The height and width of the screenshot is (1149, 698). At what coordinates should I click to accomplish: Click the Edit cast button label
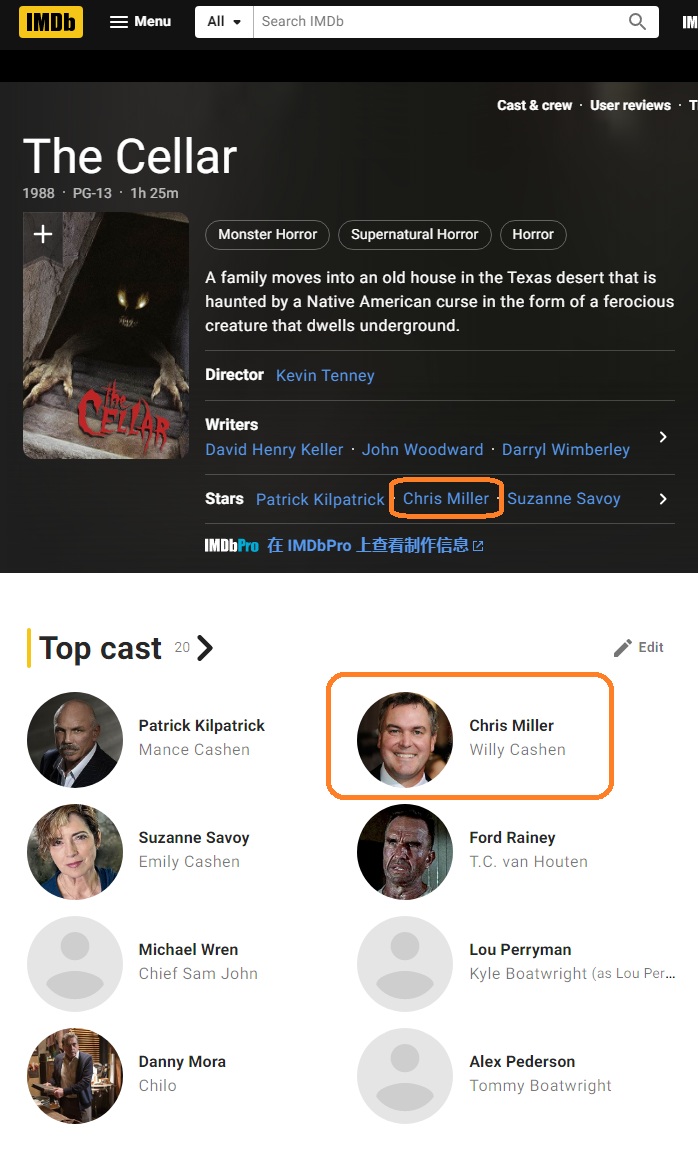coord(650,647)
